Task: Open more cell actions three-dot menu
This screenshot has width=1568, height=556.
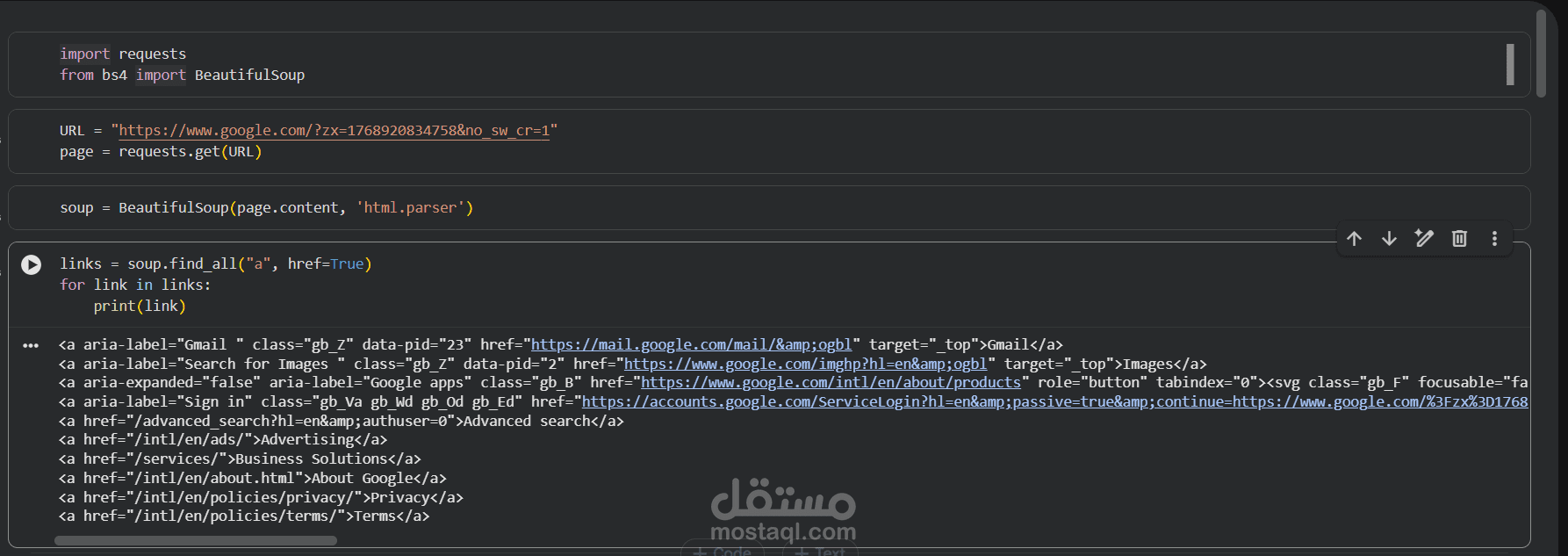Action: click(x=1494, y=239)
